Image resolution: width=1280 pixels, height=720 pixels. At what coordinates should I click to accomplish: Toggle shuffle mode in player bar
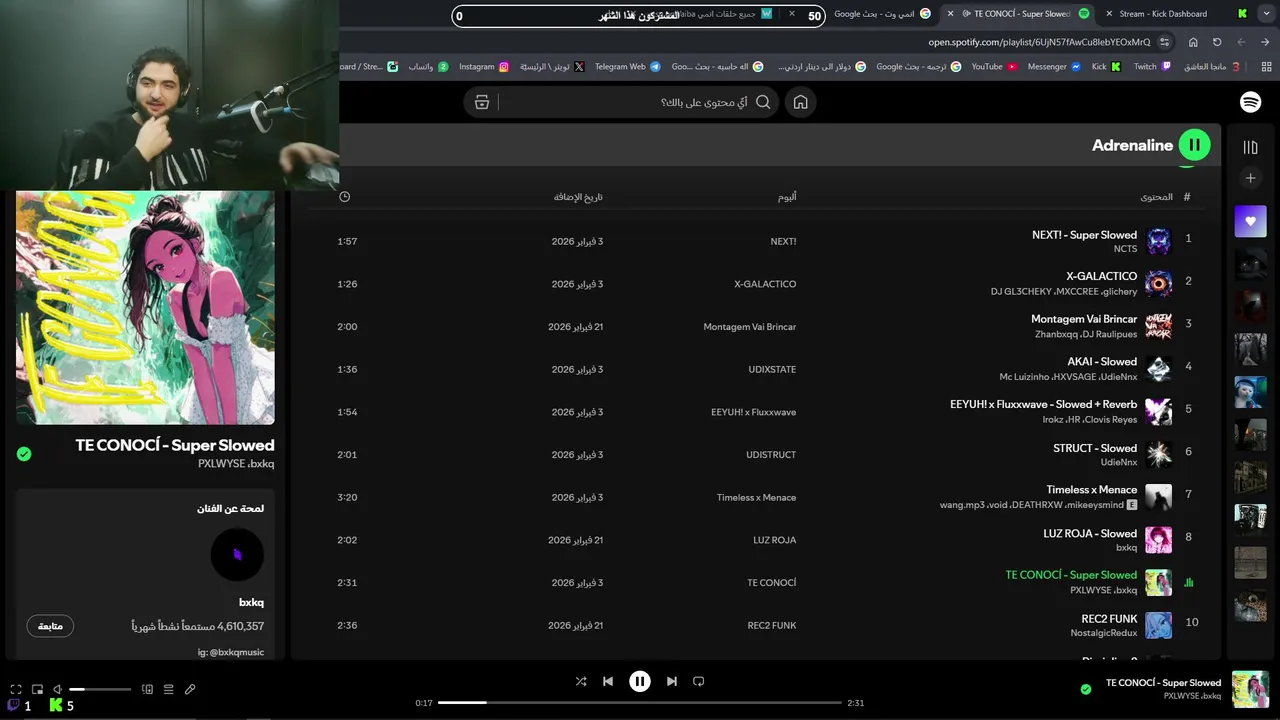[581, 681]
